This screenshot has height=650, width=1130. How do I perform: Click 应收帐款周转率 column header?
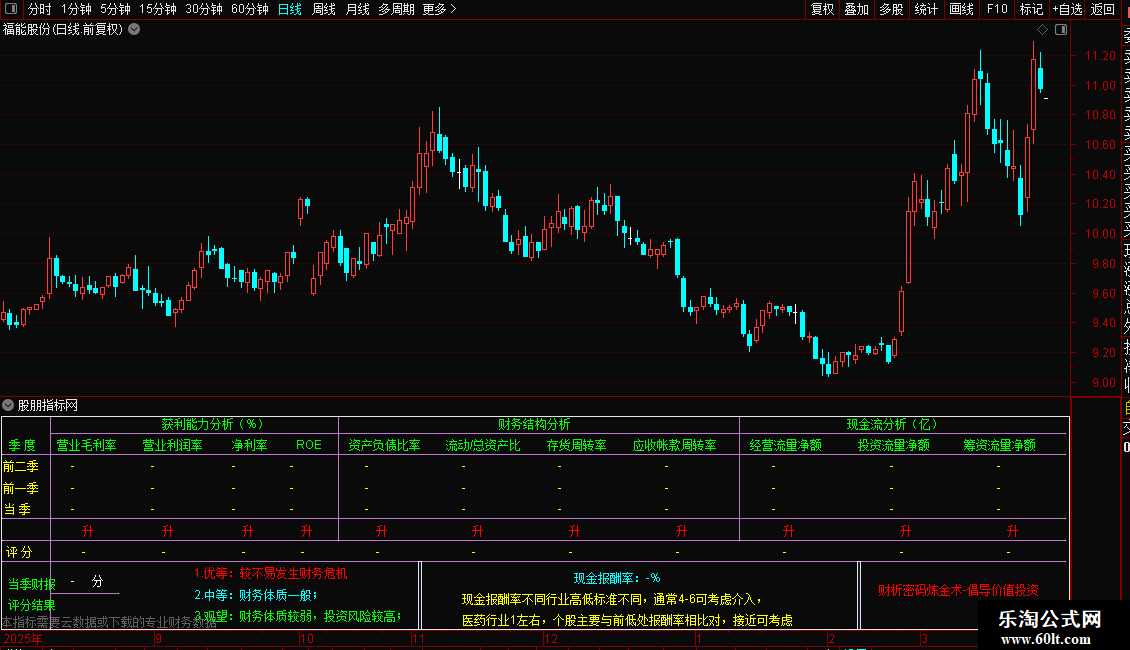click(x=675, y=445)
